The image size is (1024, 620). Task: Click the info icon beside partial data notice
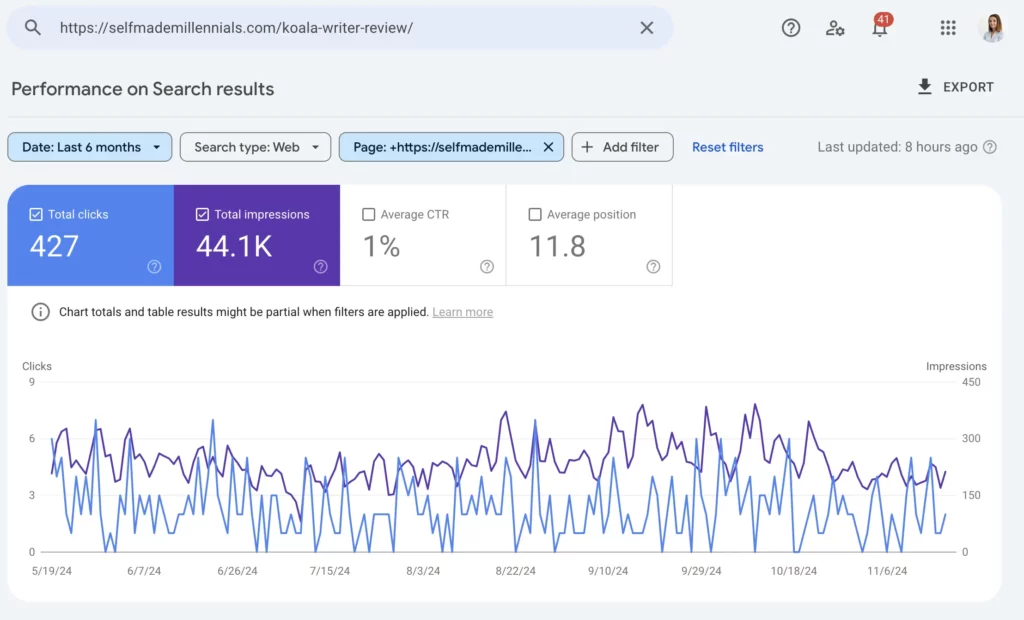tap(40, 311)
